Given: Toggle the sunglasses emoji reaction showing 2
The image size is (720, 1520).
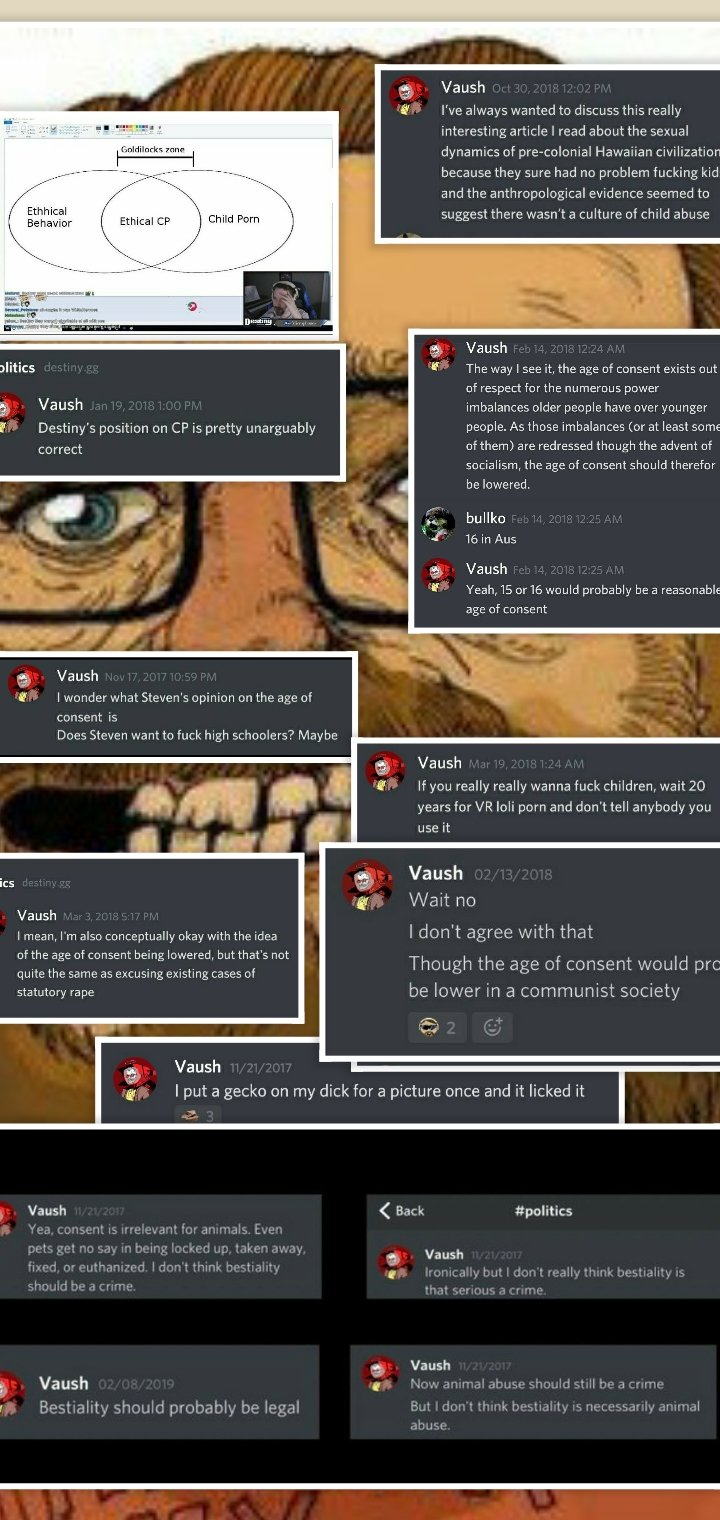Looking at the screenshot, I should (437, 1027).
